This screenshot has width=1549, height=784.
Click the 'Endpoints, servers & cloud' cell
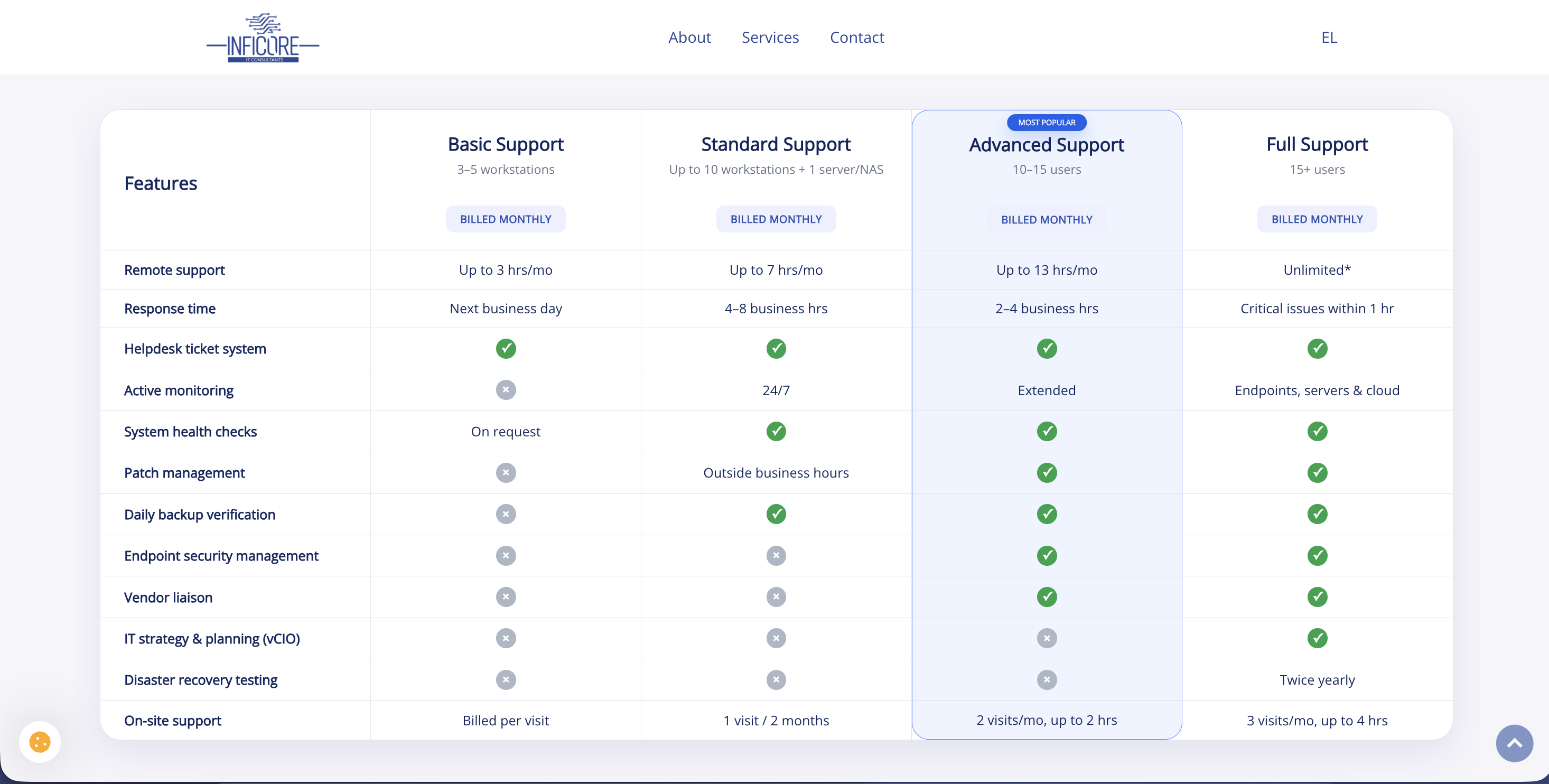pos(1317,391)
